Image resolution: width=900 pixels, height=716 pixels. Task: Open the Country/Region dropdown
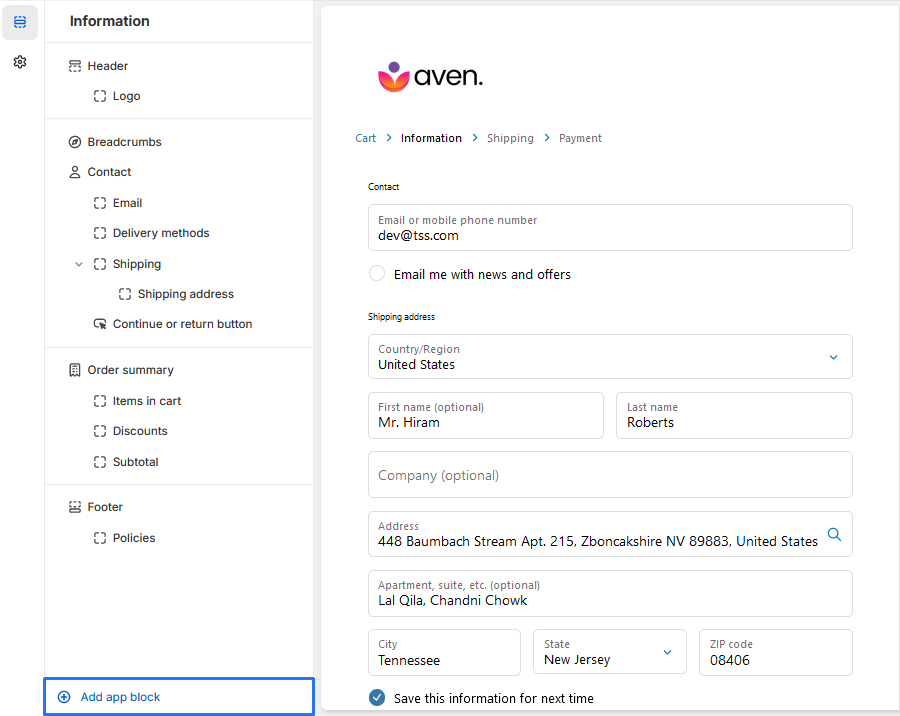pos(833,356)
